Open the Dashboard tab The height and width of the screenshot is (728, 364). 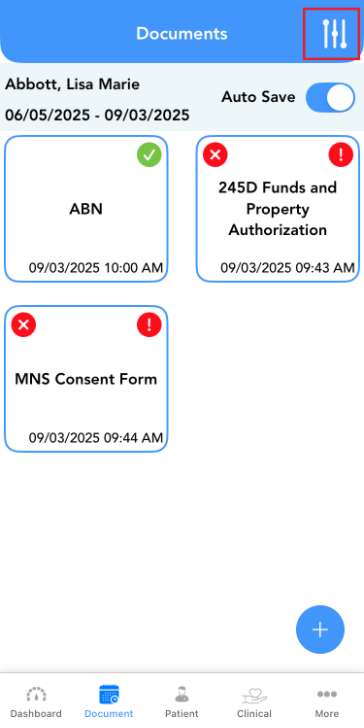(x=36, y=702)
